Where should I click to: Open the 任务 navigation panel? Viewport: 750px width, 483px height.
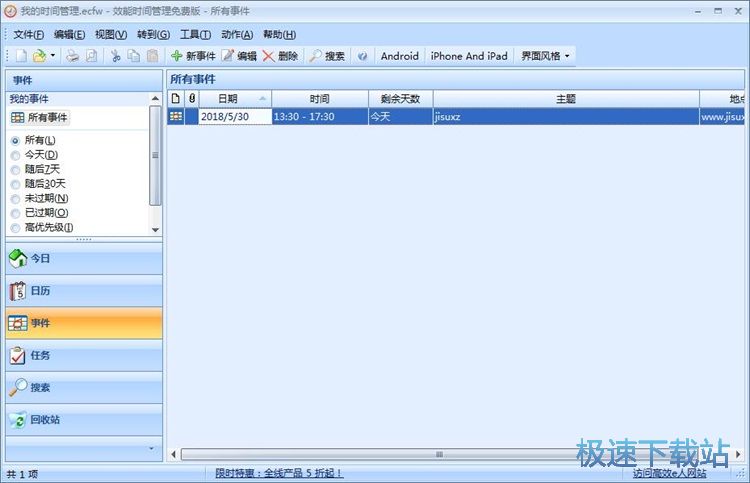pyautogui.click(x=84, y=355)
